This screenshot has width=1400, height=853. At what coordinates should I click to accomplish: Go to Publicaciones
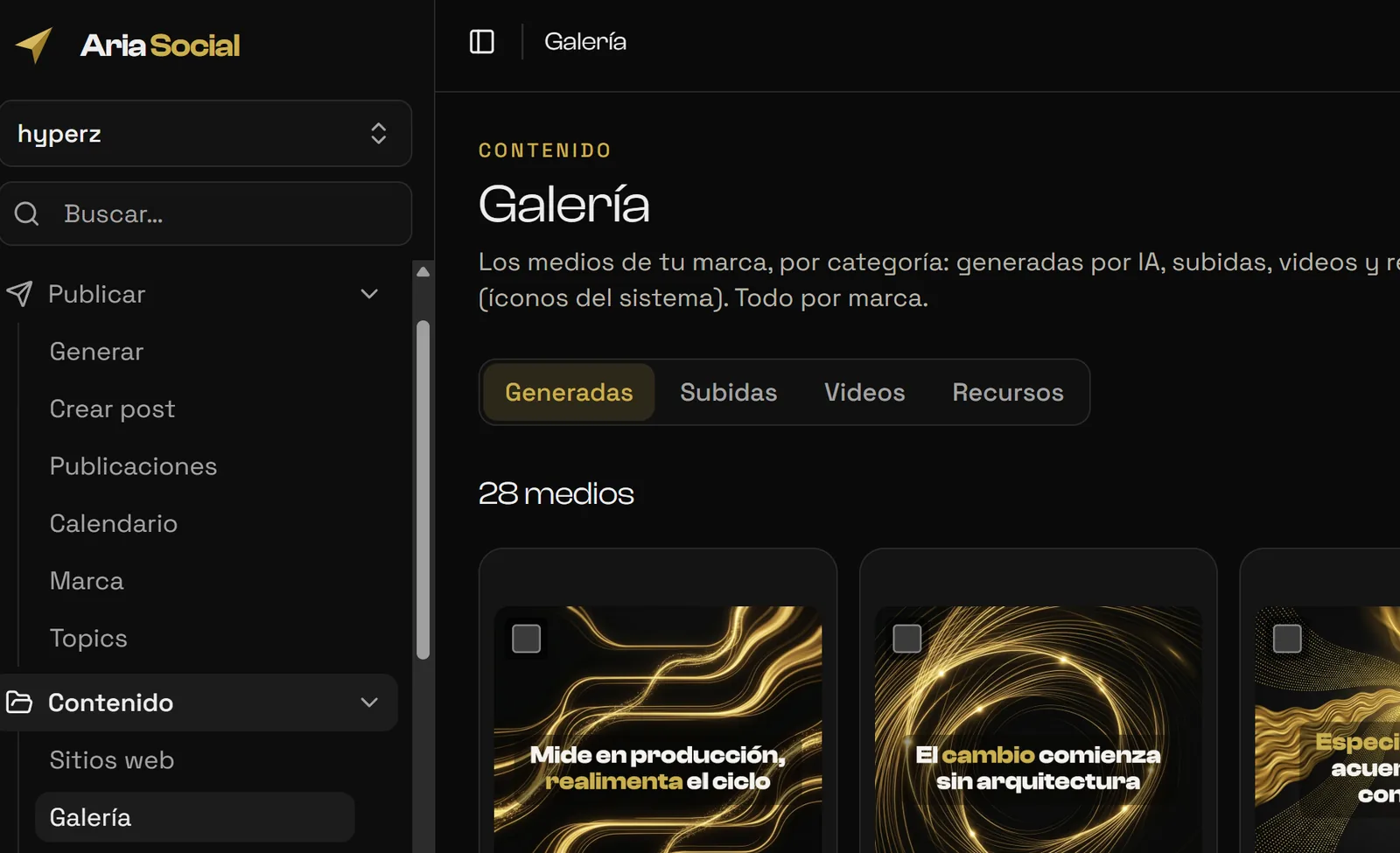(133, 466)
